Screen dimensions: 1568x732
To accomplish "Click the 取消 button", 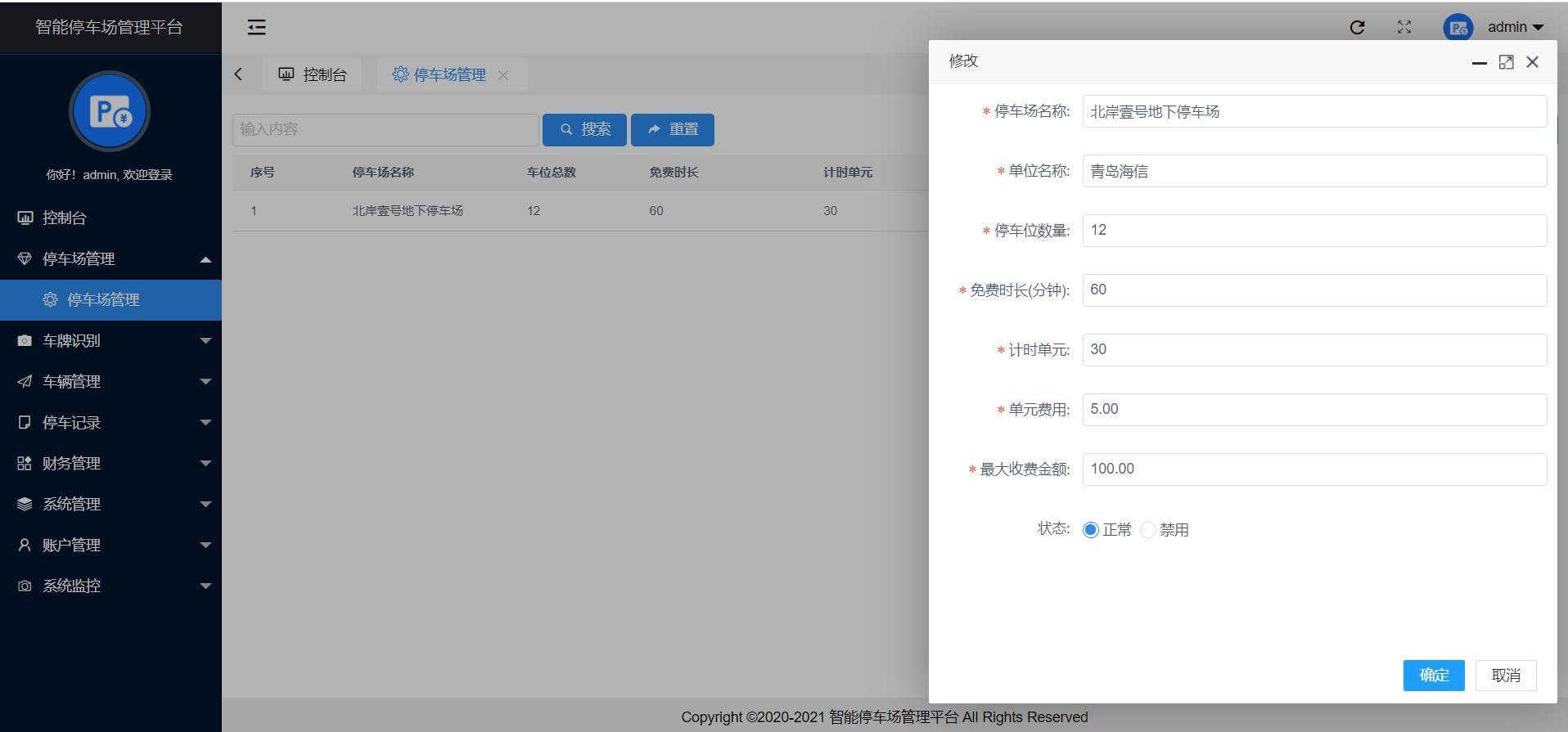I will tap(1505, 676).
